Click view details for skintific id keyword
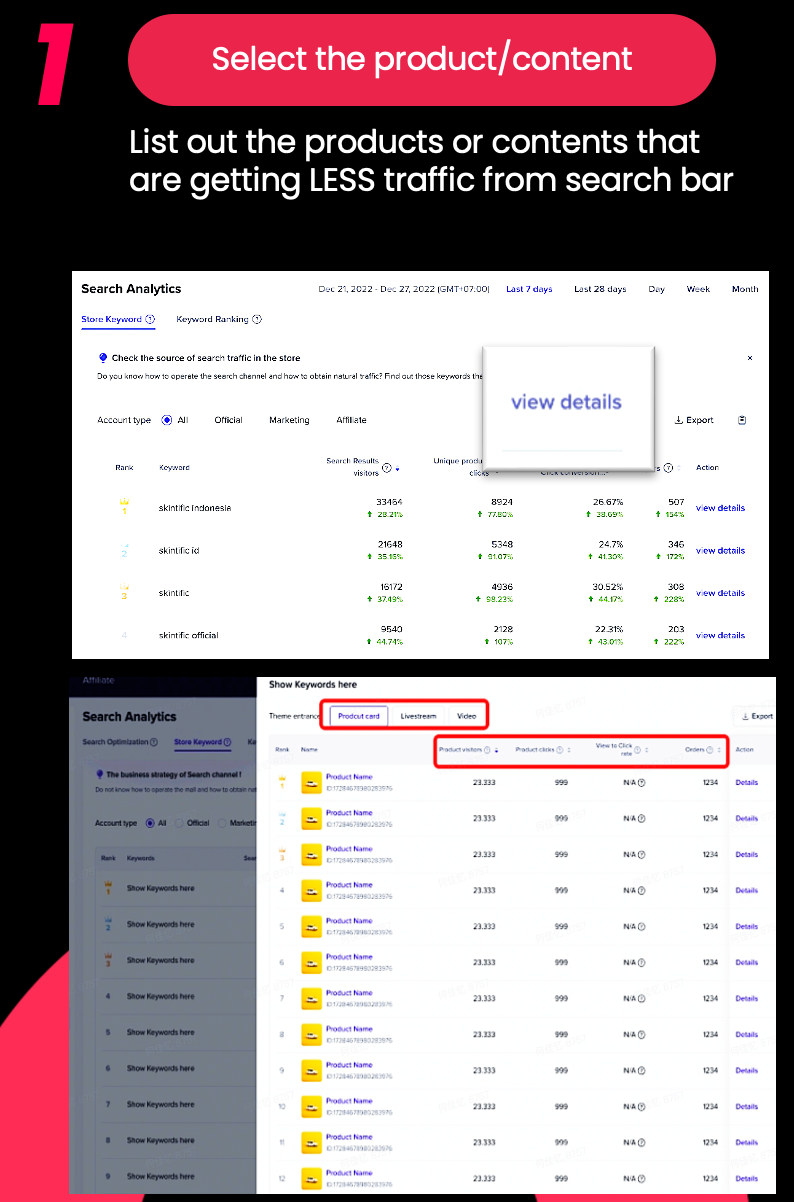794x1202 pixels. (720, 551)
